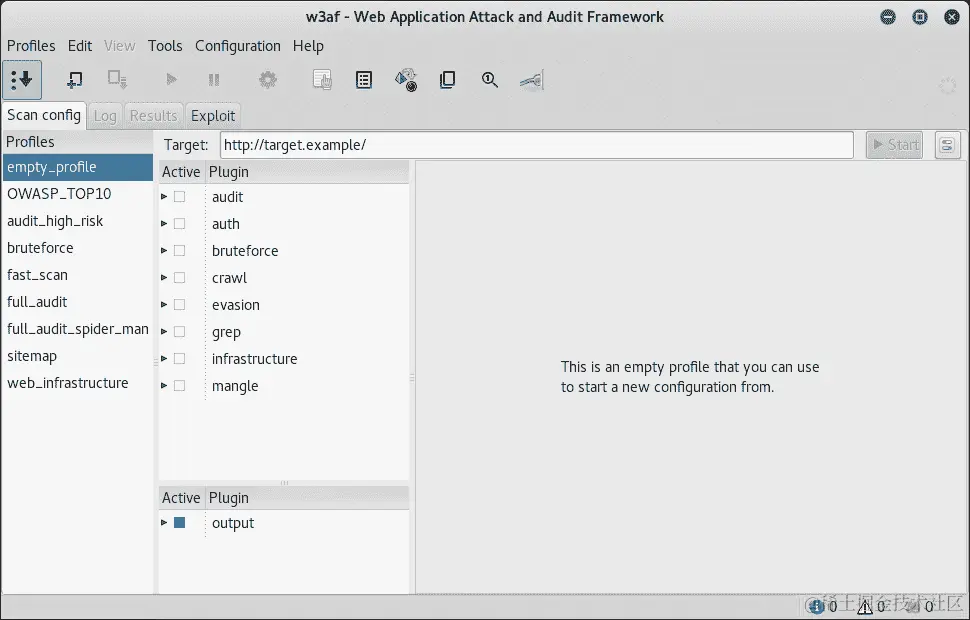Open the Compare magnifier icon
This screenshot has width=970, height=620.
(x=489, y=80)
